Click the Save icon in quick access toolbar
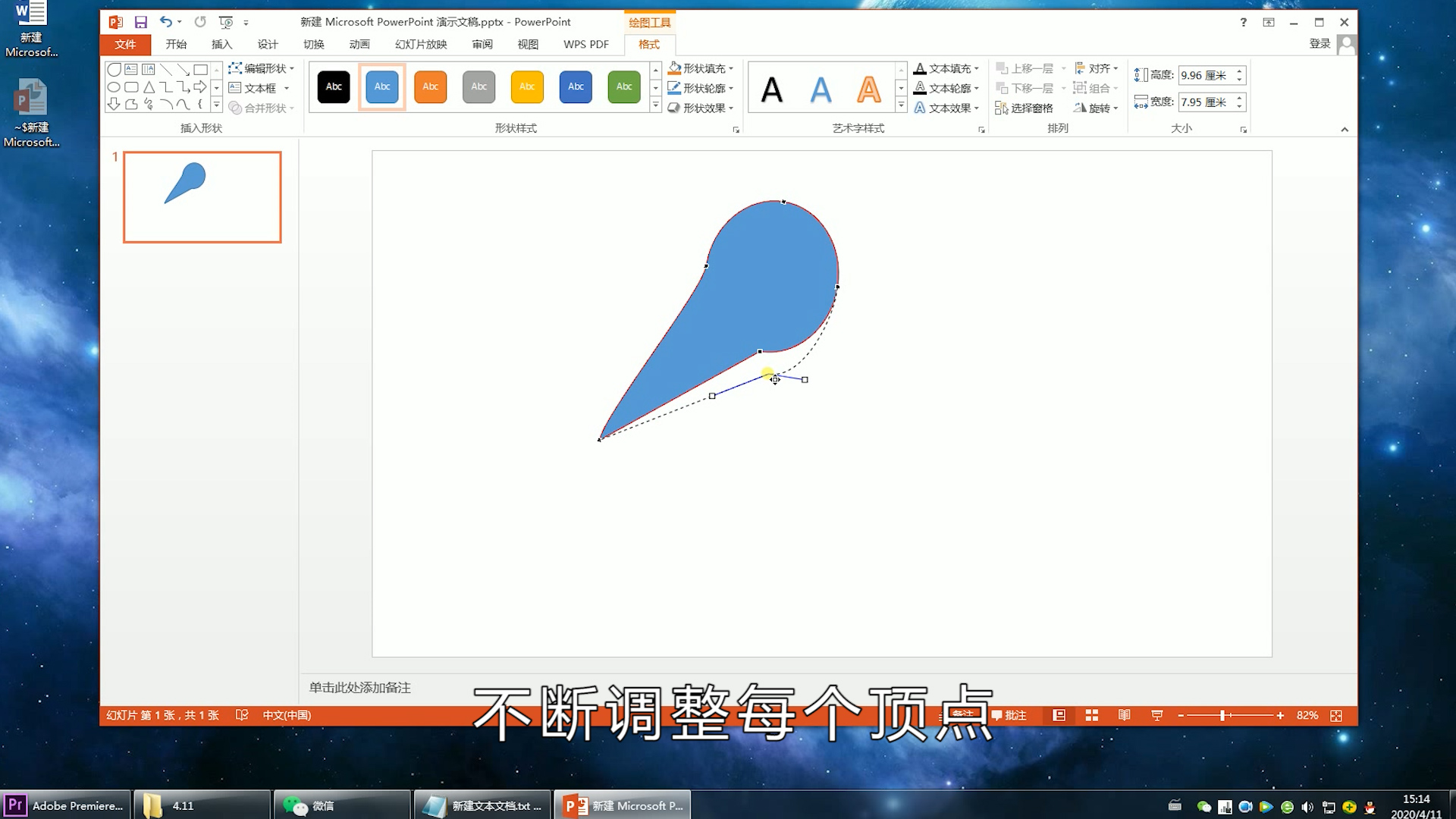The height and width of the screenshot is (819, 1456). [x=141, y=22]
